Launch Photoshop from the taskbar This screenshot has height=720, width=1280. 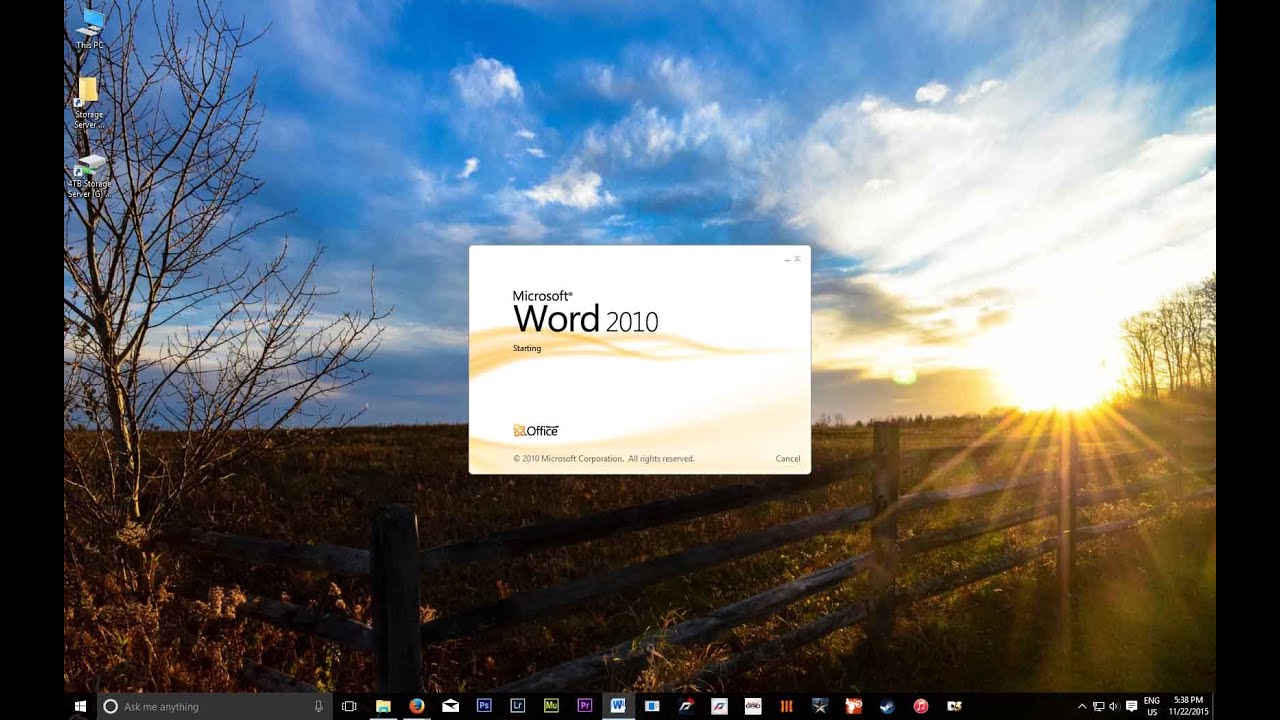pyautogui.click(x=484, y=706)
